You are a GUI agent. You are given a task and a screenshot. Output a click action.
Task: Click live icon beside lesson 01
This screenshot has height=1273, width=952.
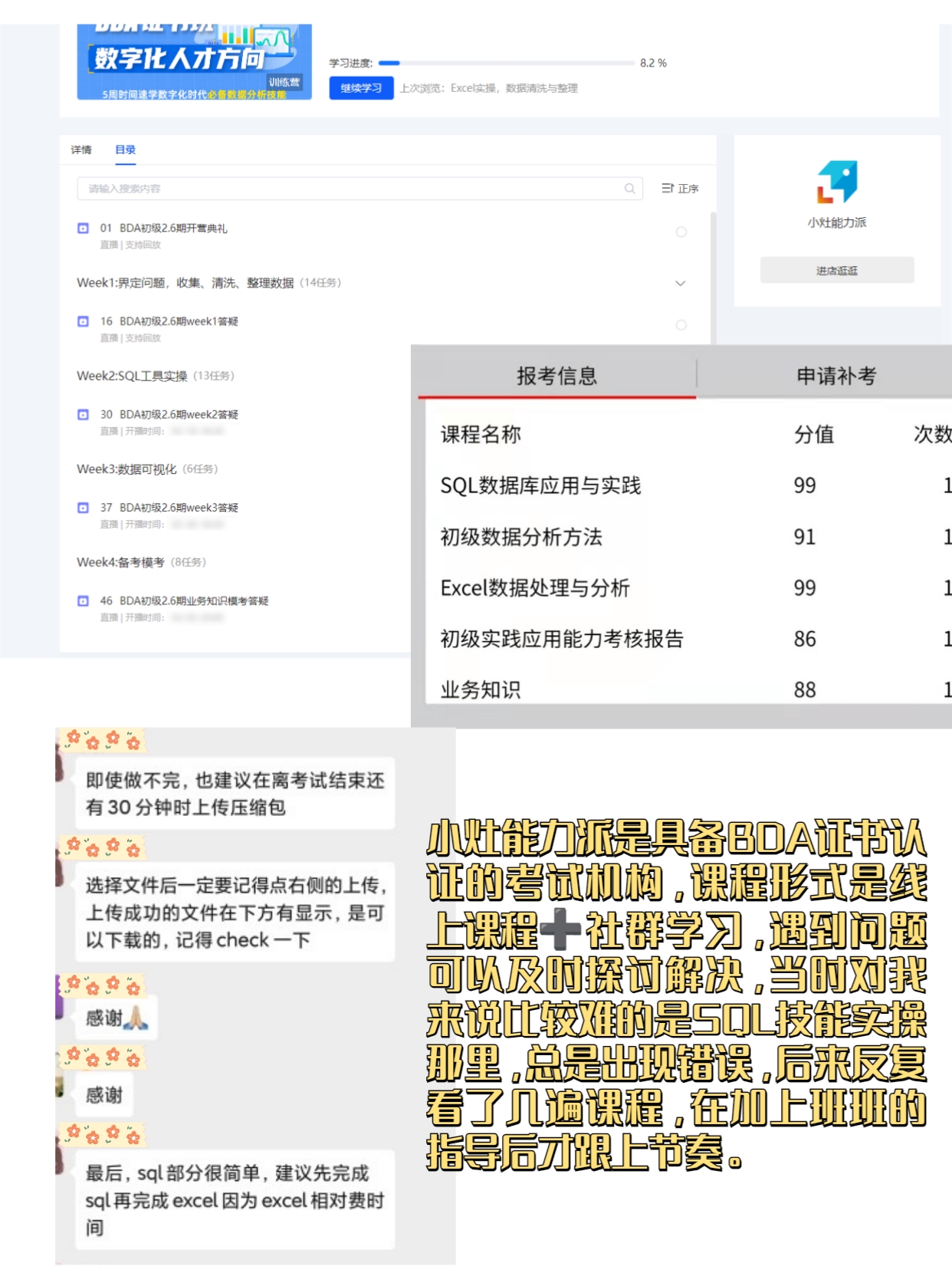tap(83, 228)
